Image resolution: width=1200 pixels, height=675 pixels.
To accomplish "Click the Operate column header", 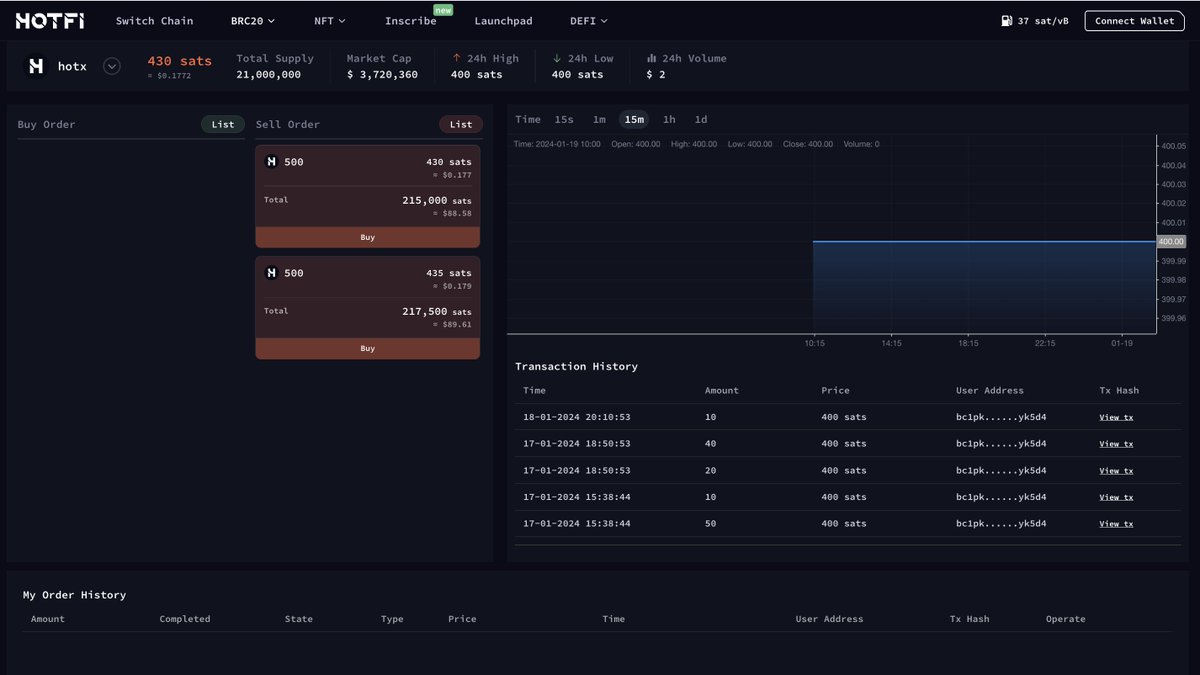I will [x=1066, y=619].
